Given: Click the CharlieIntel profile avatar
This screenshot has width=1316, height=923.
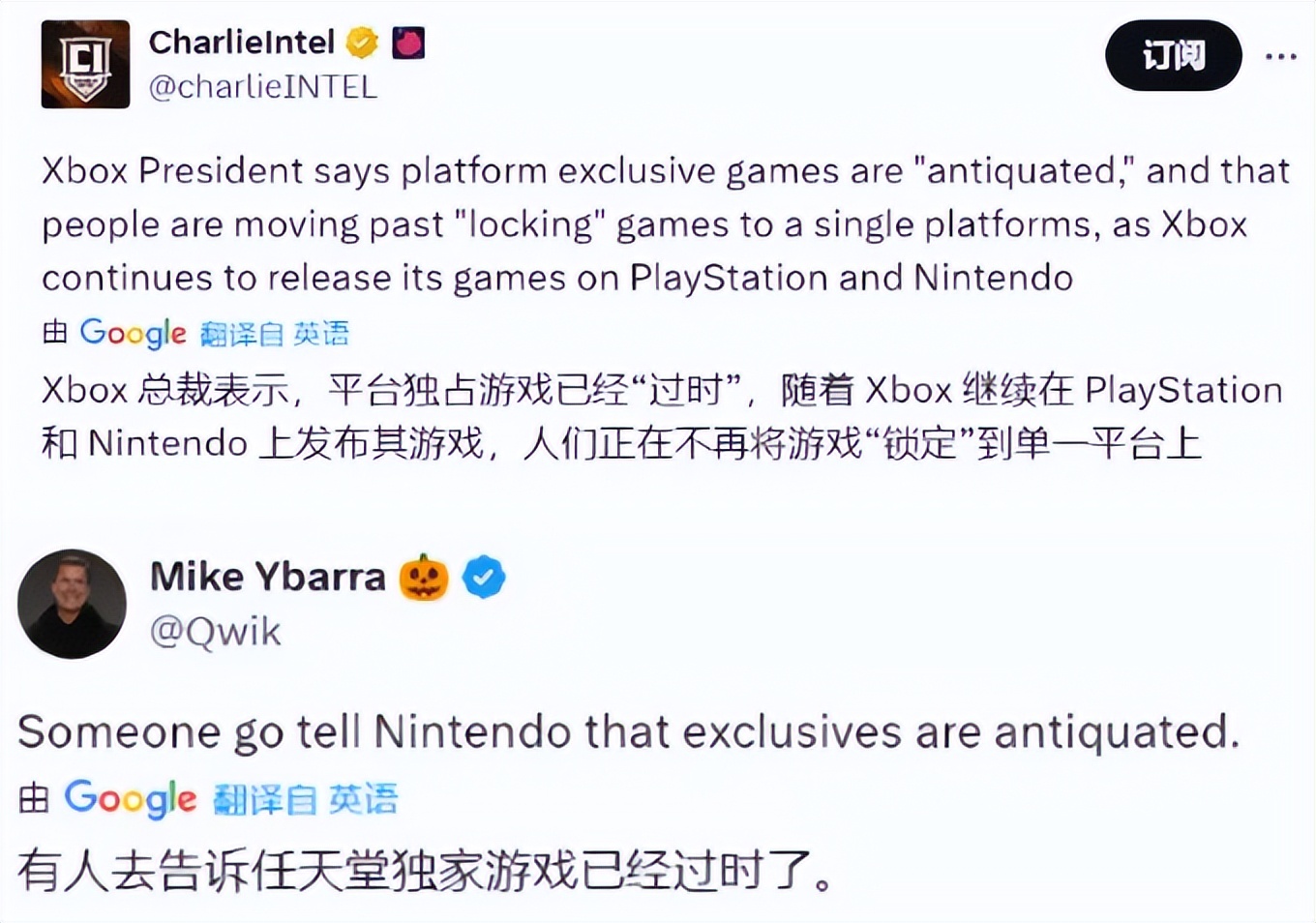Looking at the screenshot, I should pyautogui.click(x=85, y=64).
